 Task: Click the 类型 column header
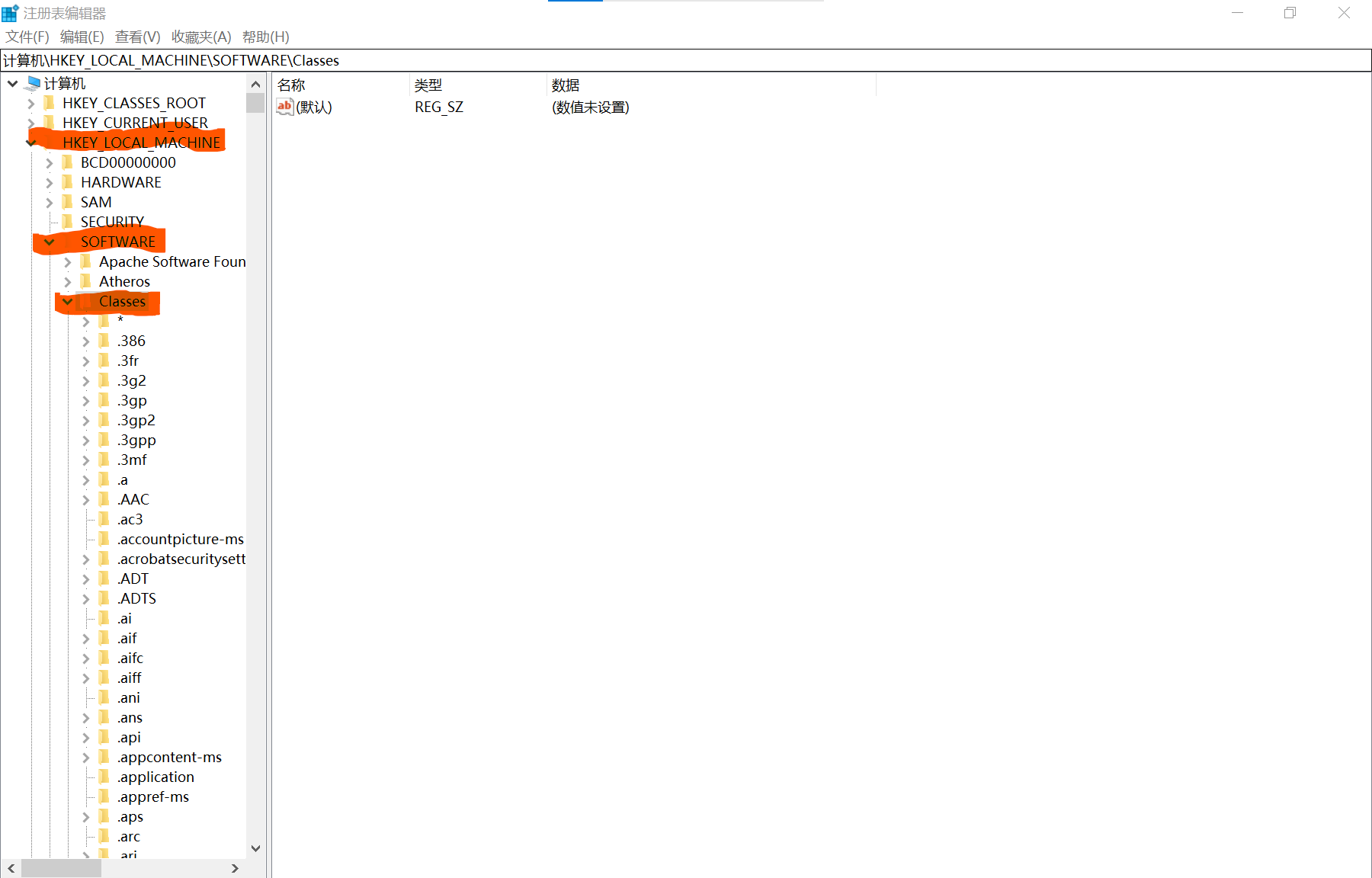click(x=428, y=85)
